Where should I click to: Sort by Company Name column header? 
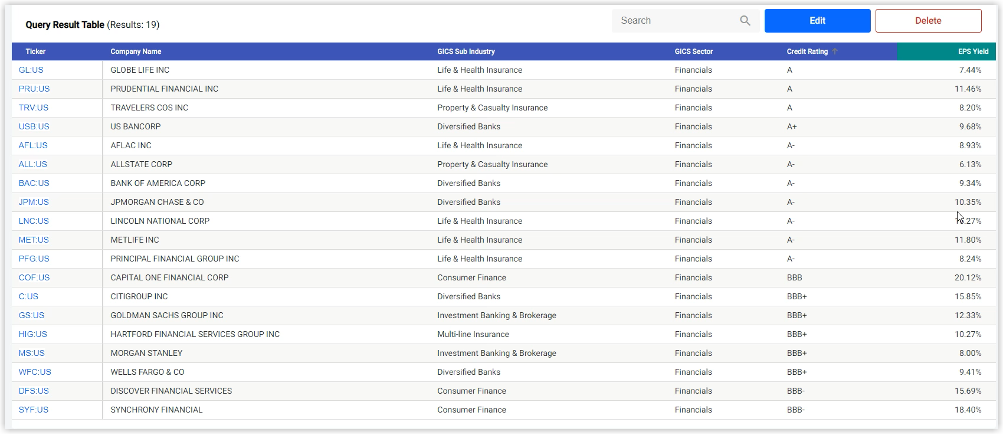pyautogui.click(x=136, y=52)
